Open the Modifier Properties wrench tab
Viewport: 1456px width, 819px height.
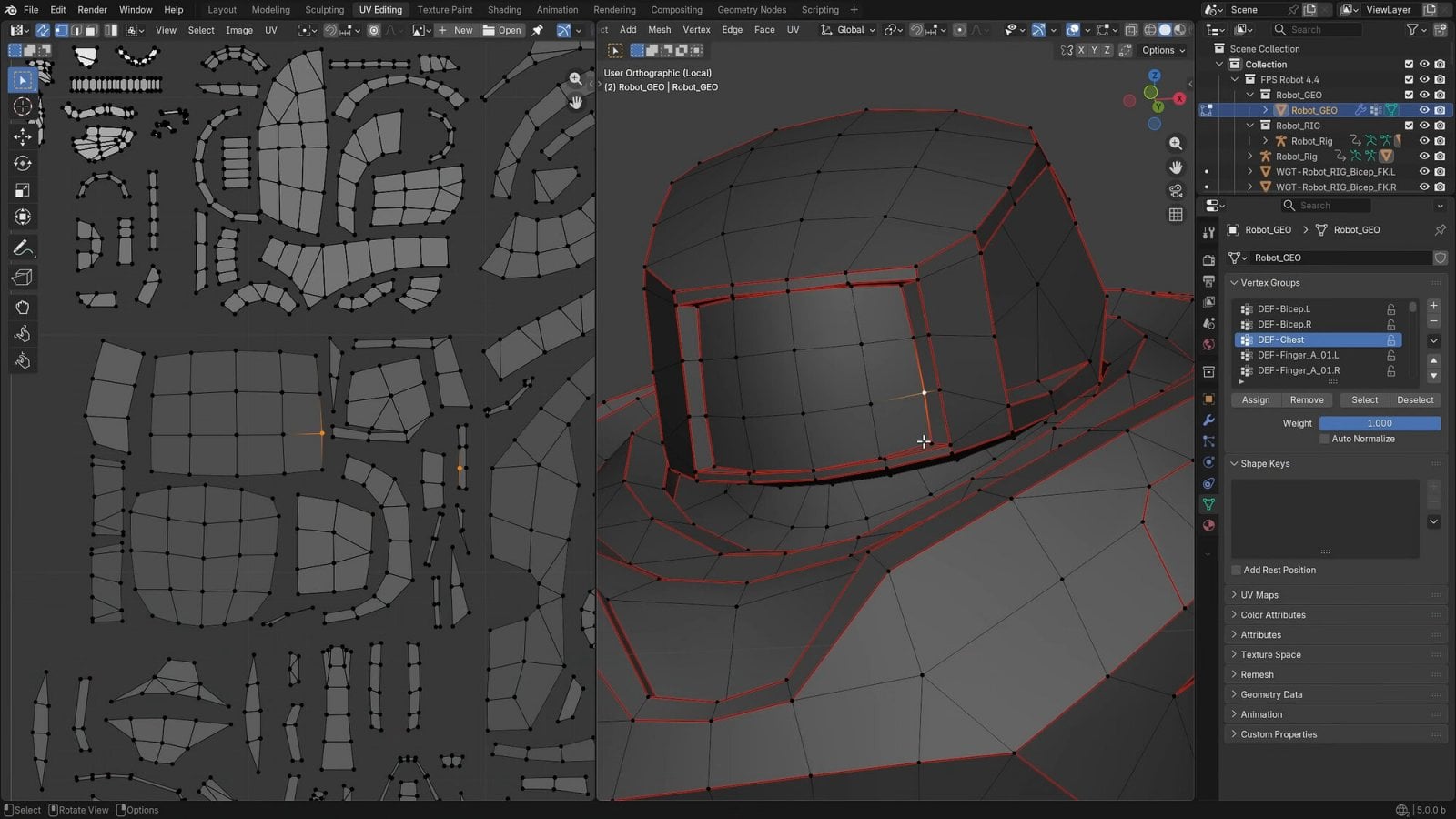1208,420
